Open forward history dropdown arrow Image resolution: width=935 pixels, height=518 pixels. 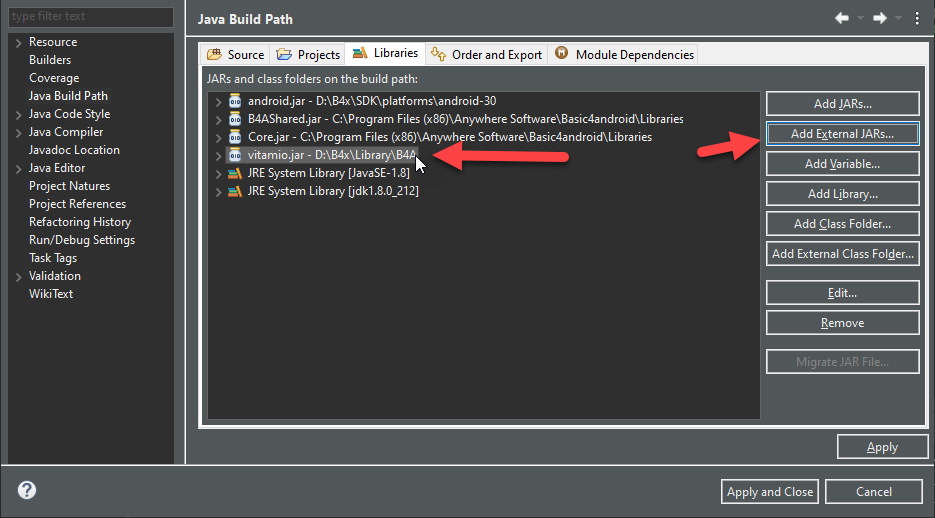898,18
